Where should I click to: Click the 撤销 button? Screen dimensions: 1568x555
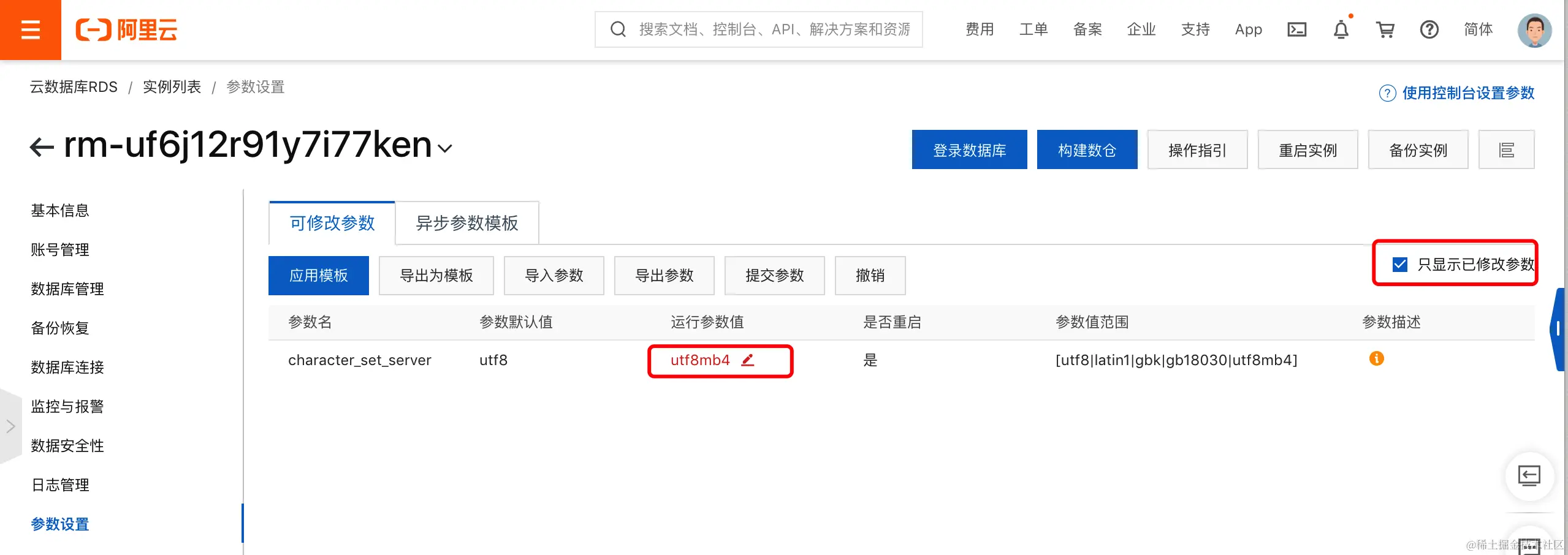(870, 276)
